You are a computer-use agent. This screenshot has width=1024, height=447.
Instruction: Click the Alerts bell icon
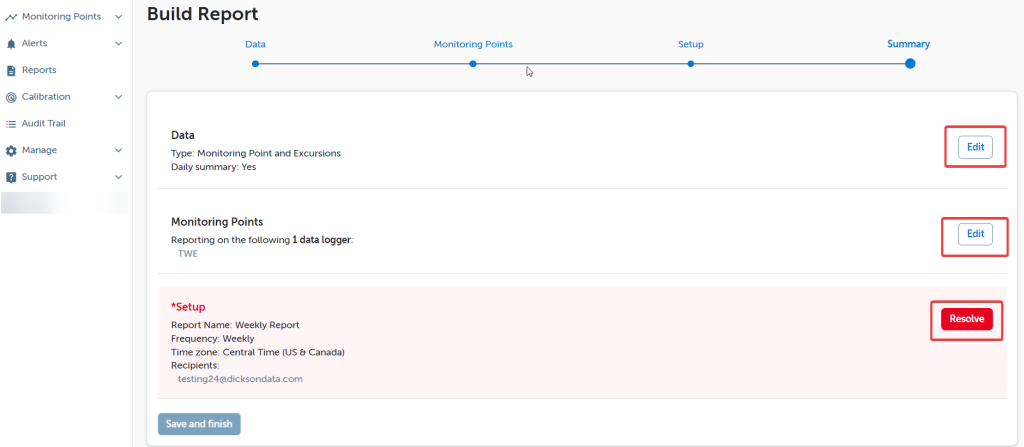tap(11, 44)
